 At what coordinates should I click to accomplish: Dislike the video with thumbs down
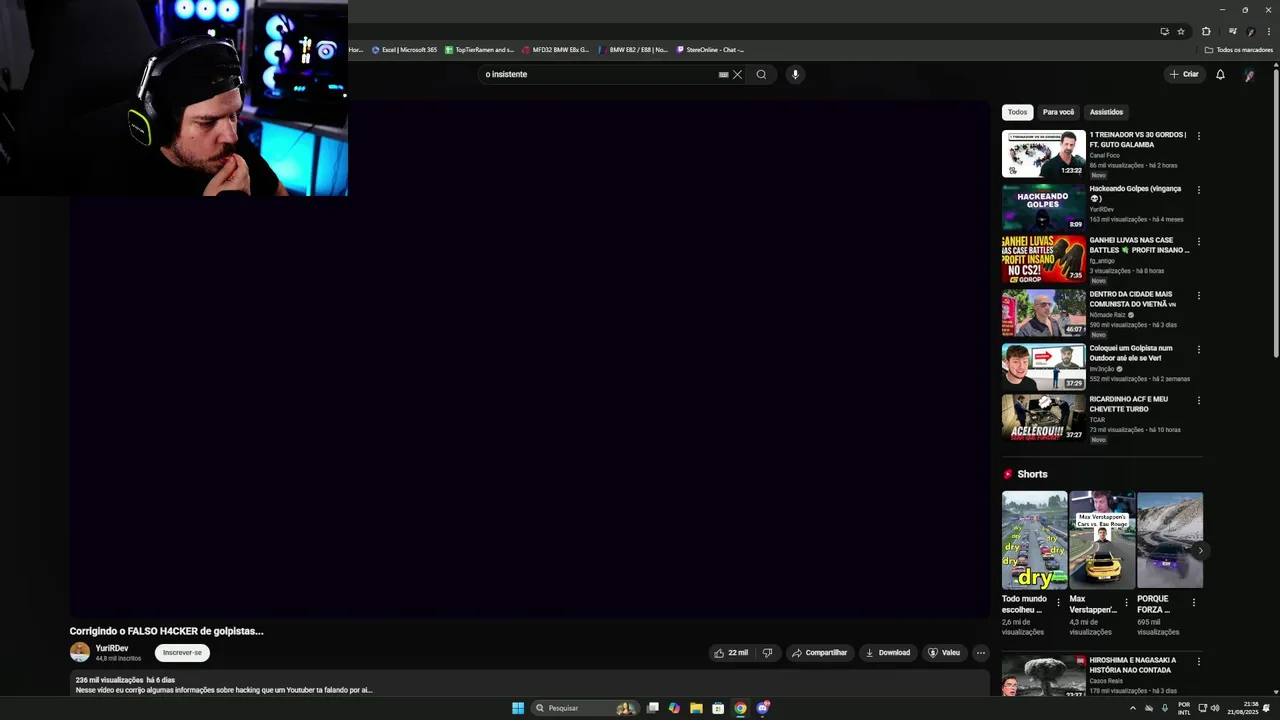pos(768,653)
